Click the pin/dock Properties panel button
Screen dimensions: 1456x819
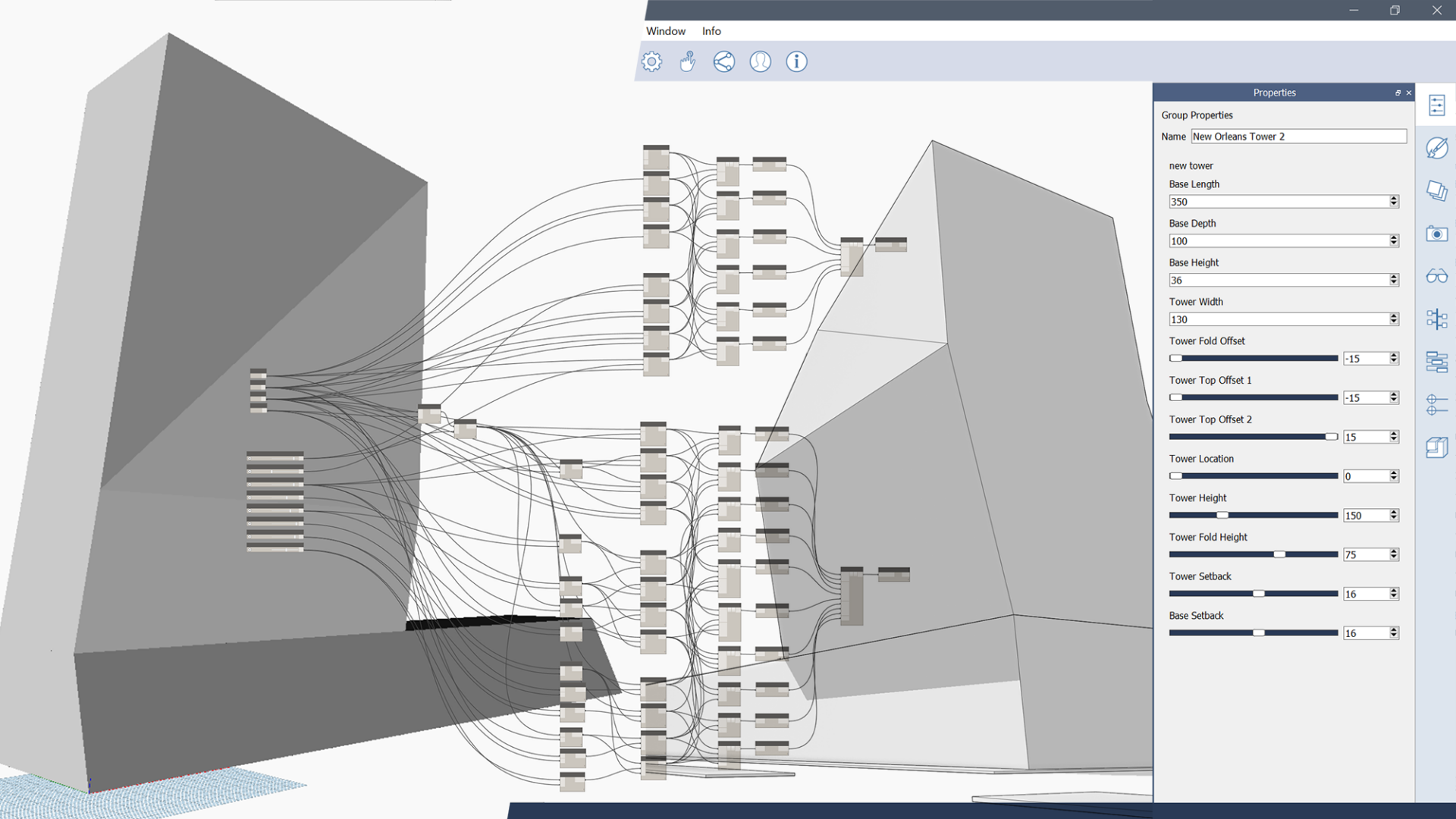tap(1397, 91)
